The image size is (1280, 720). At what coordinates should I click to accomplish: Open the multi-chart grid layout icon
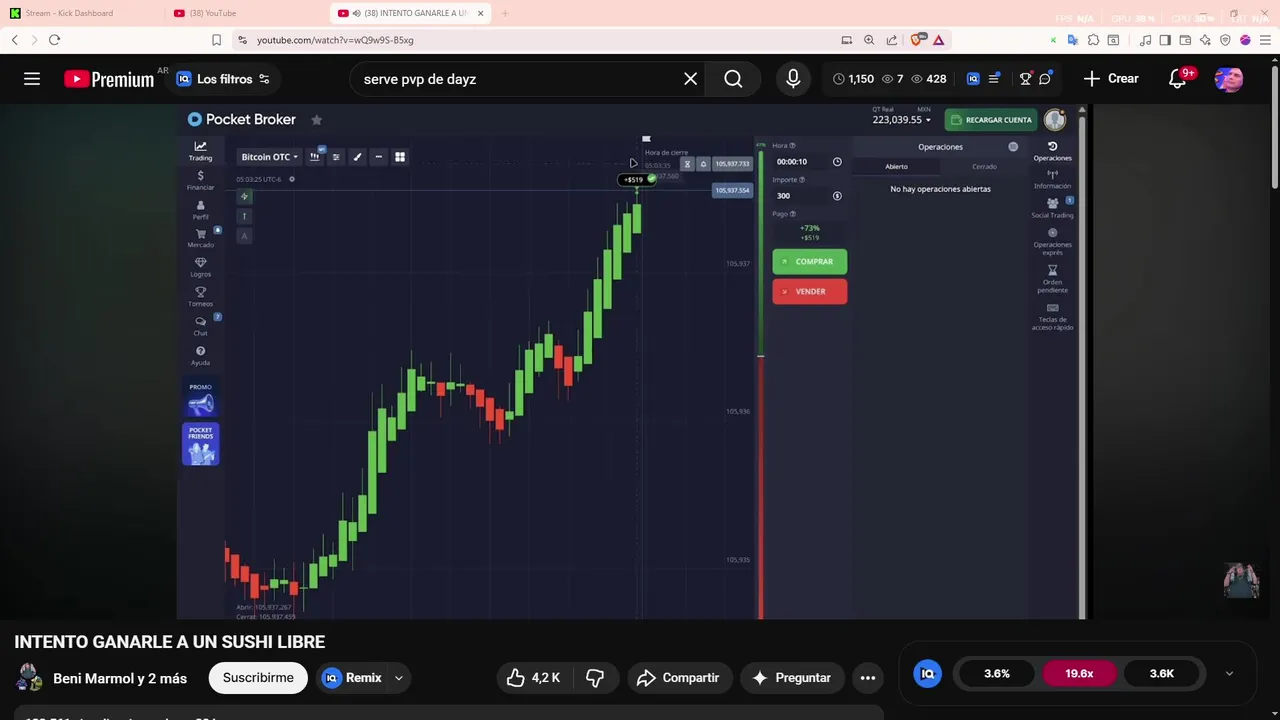point(400,157)
